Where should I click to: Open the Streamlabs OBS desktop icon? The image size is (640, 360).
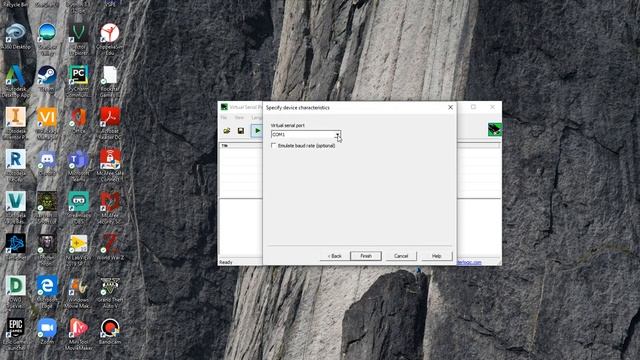click(78, 208)
